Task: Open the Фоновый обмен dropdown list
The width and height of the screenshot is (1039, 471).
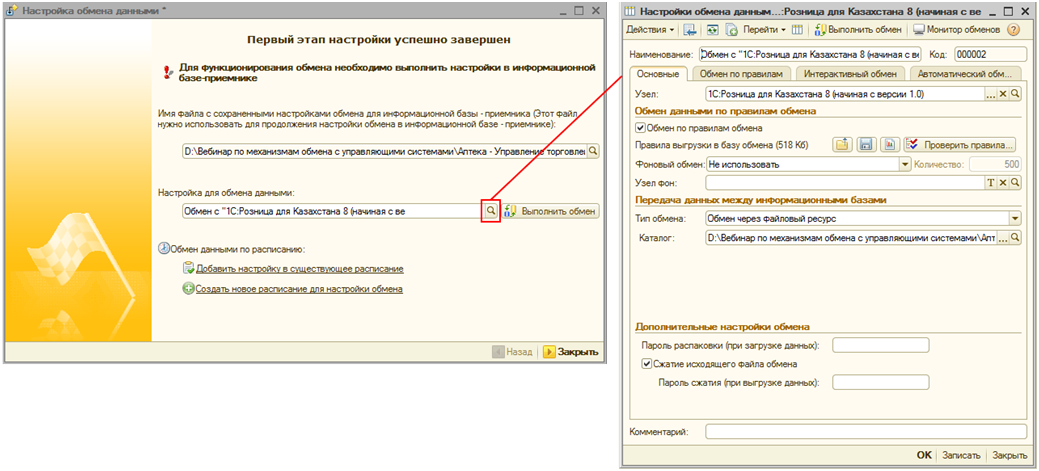Action: click(905, 164)
